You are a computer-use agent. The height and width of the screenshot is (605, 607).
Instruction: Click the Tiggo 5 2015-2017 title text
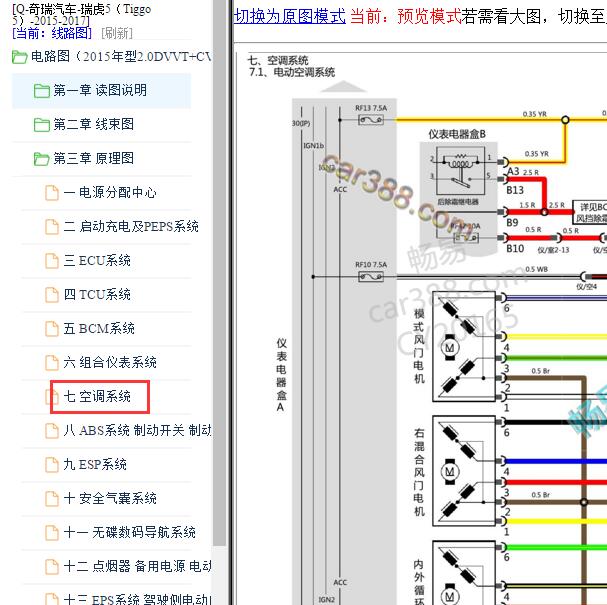[82, 14]
